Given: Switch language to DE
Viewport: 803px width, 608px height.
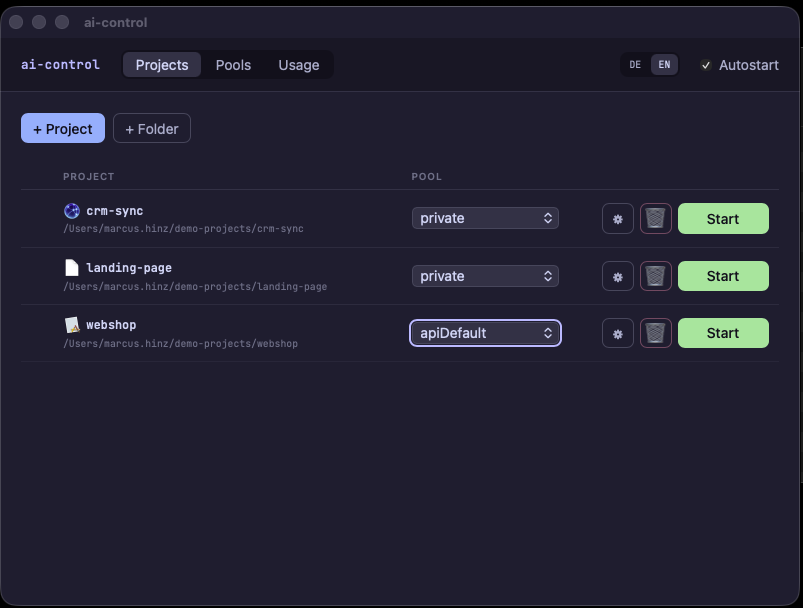Looking at the screenshot, I should pyautogui.click(x=635, y=65).
